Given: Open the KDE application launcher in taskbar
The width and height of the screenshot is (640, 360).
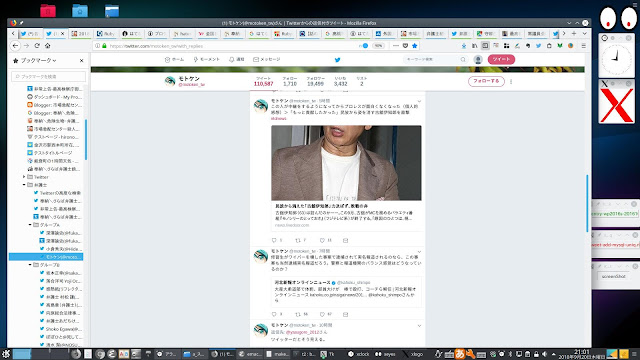Looking at the screenshot, I should 6,354.
